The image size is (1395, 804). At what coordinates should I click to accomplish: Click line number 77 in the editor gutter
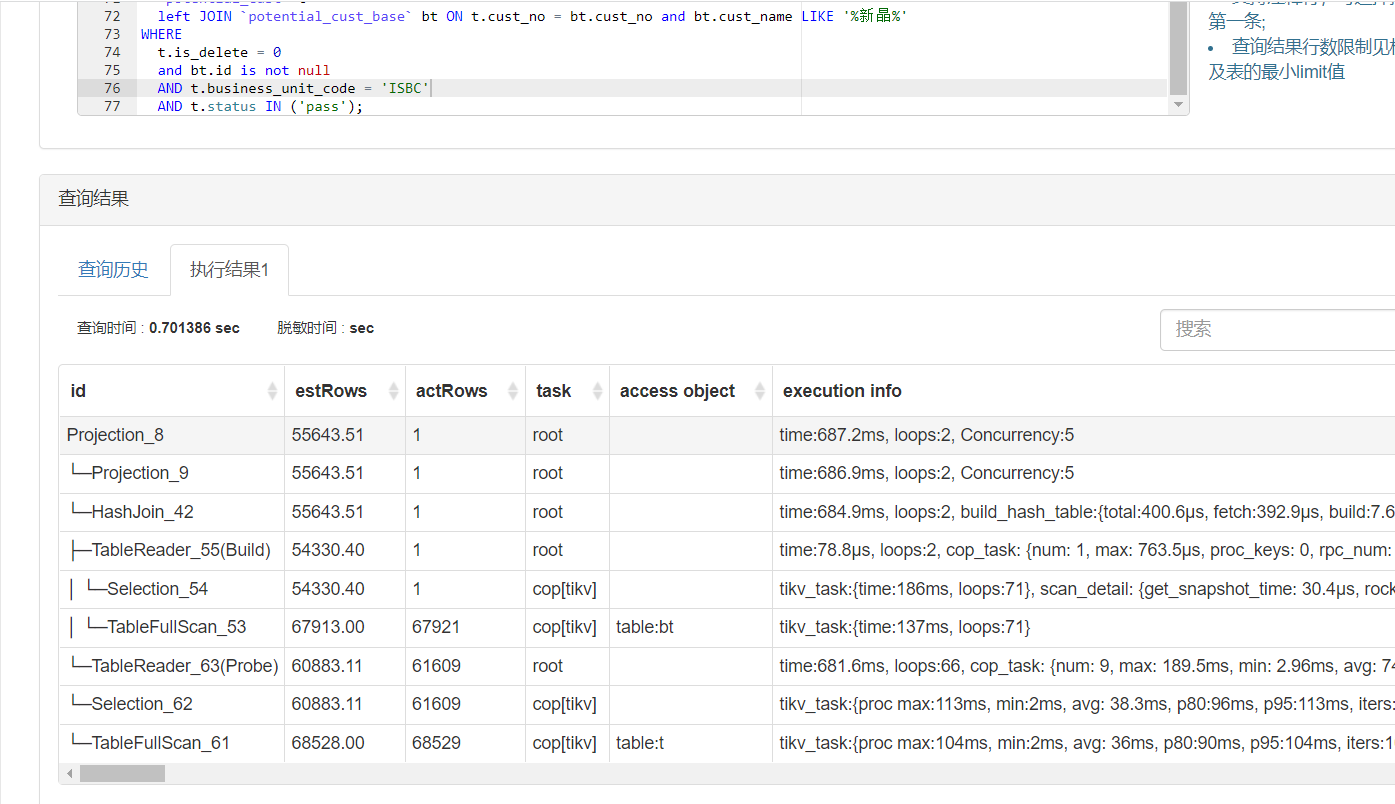click(x=111, y=106)
